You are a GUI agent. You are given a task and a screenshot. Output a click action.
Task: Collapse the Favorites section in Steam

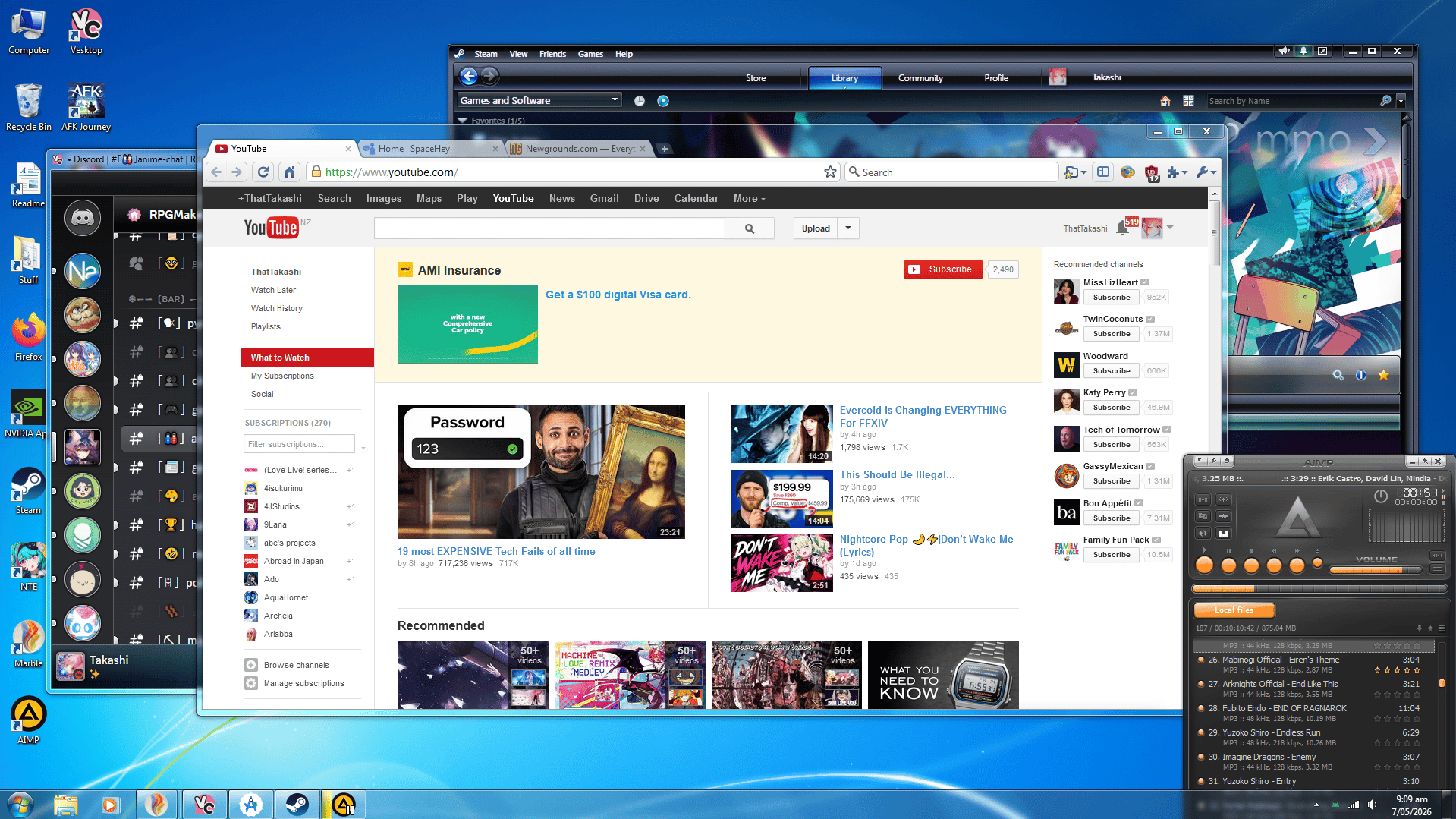tap(462, 121)
